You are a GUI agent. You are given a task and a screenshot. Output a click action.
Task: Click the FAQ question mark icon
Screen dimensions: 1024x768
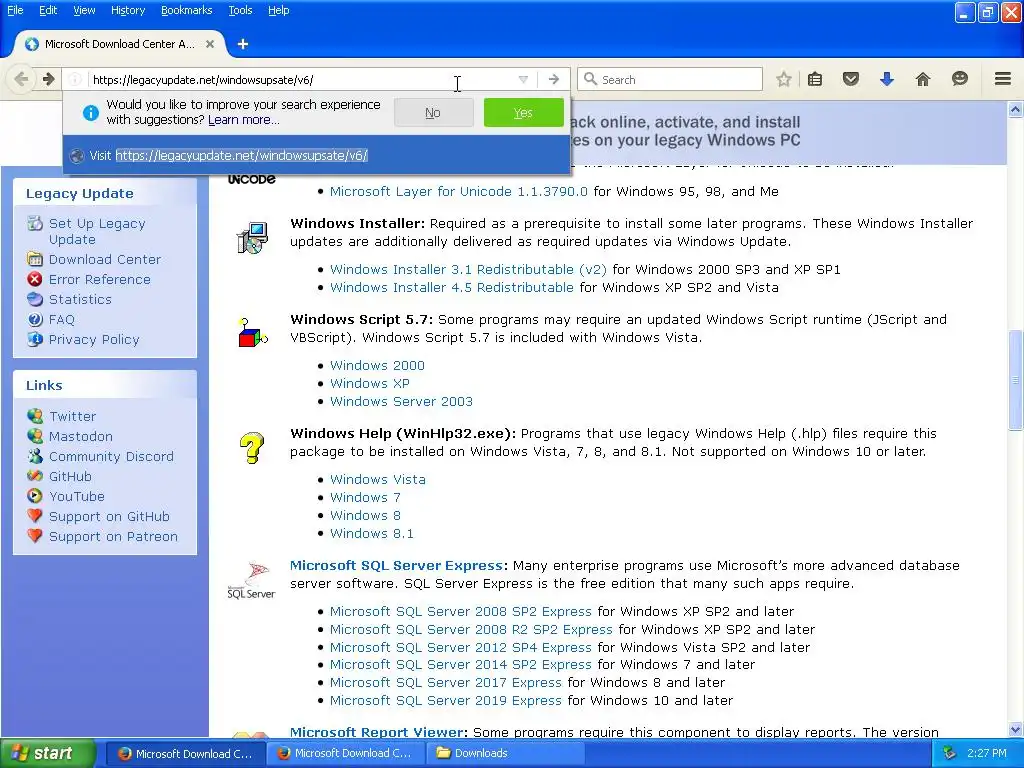pos(35,319)
